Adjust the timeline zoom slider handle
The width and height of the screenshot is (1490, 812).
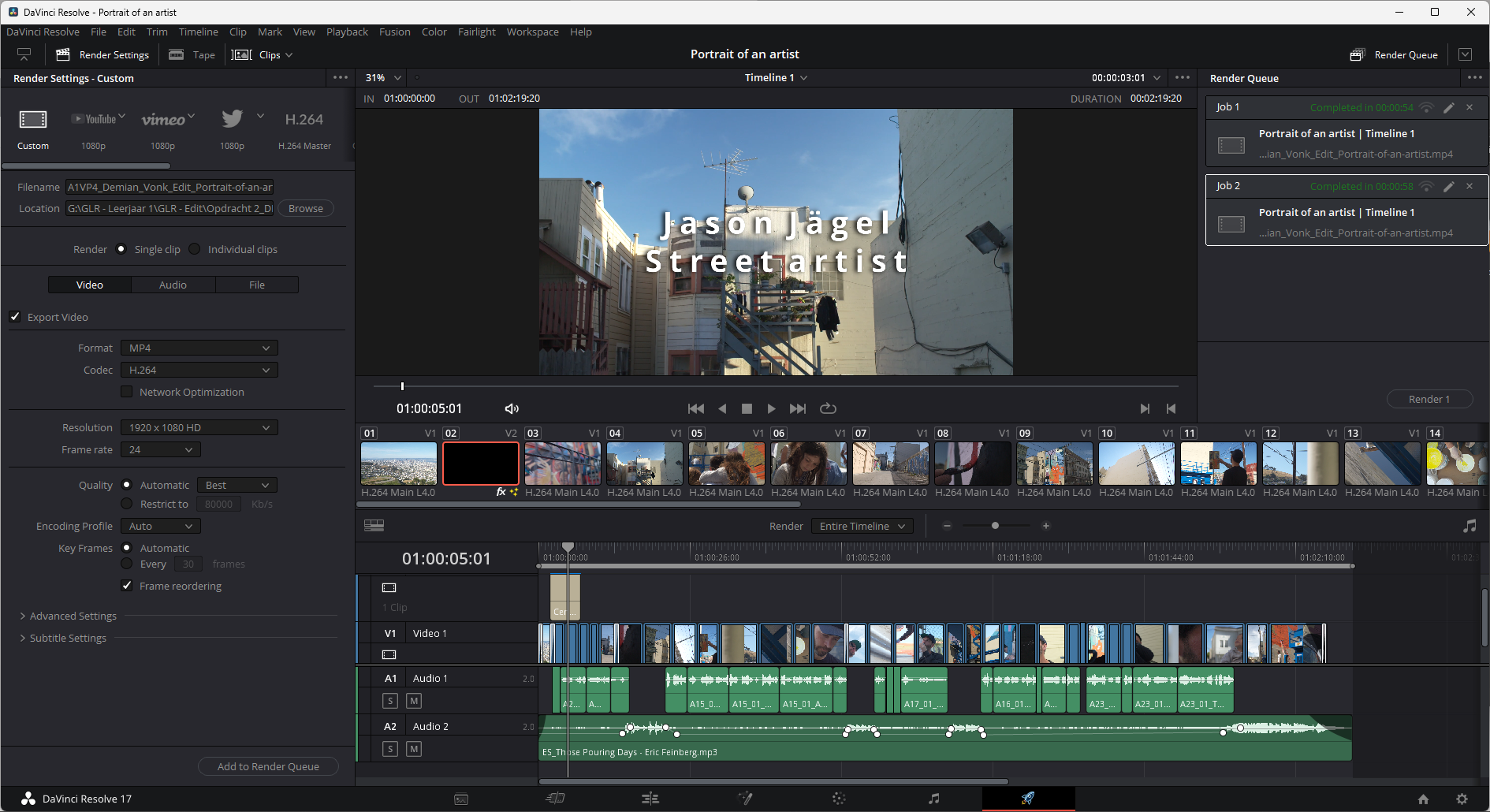click(x=995, y=526)
